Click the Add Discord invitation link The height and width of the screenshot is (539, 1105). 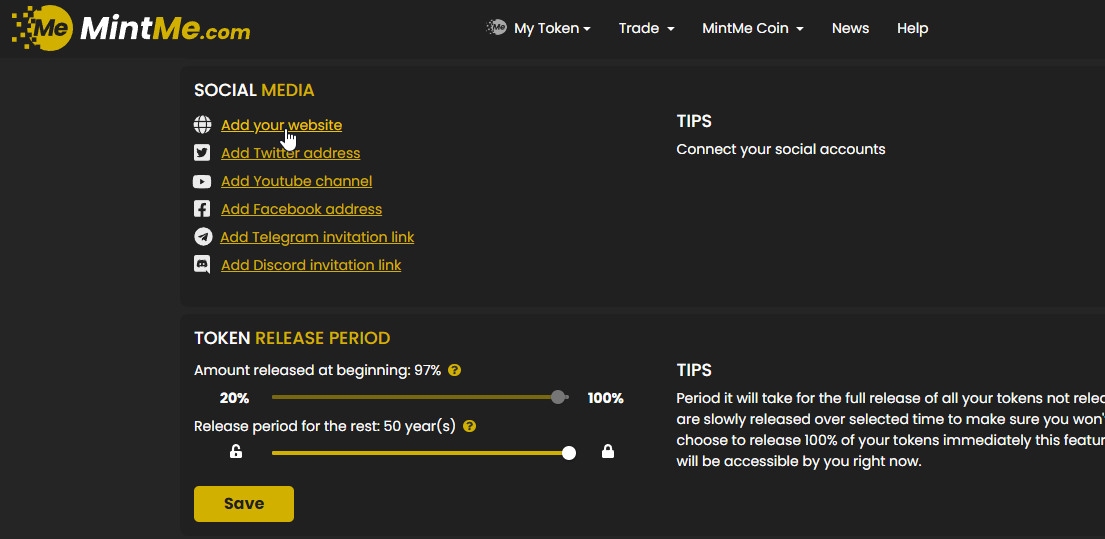pyautogui.click(x=311, y=265)
